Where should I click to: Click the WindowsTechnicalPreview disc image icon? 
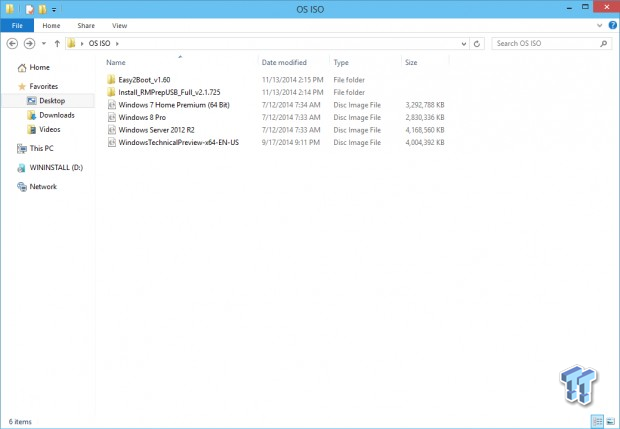(x=112, y=143)
